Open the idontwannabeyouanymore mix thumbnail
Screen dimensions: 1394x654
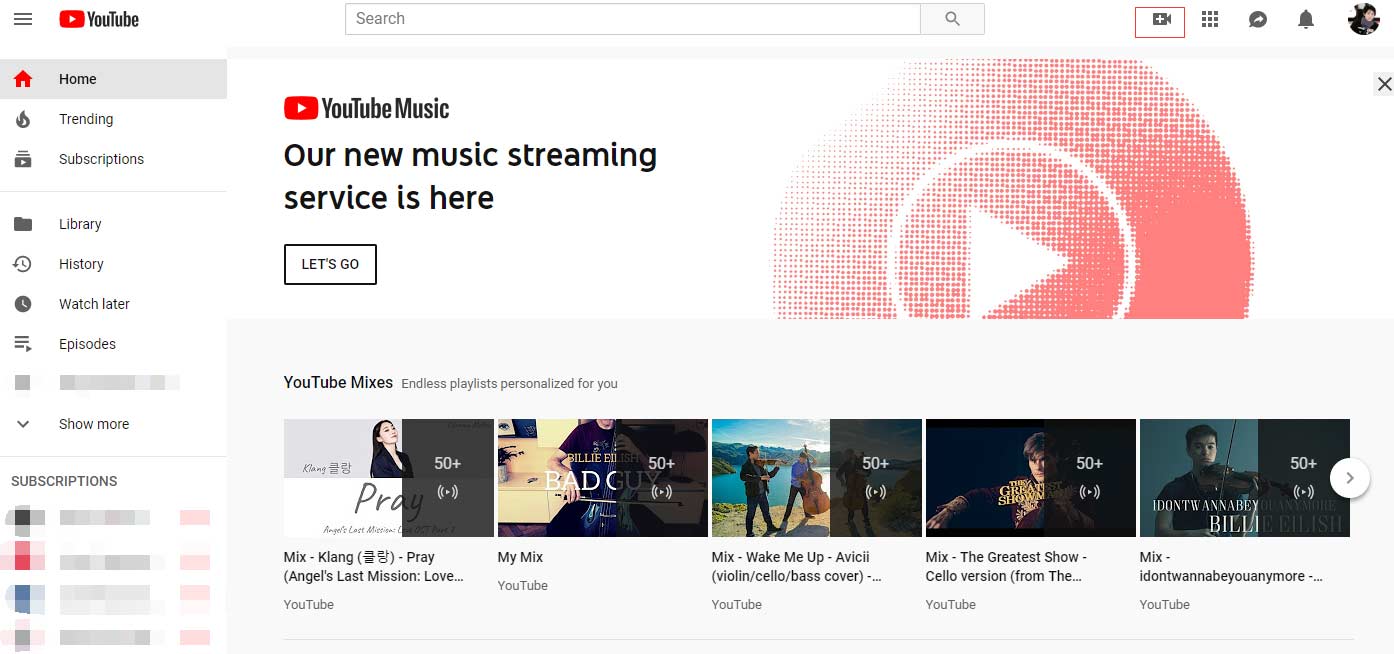tap(1245, 478)
